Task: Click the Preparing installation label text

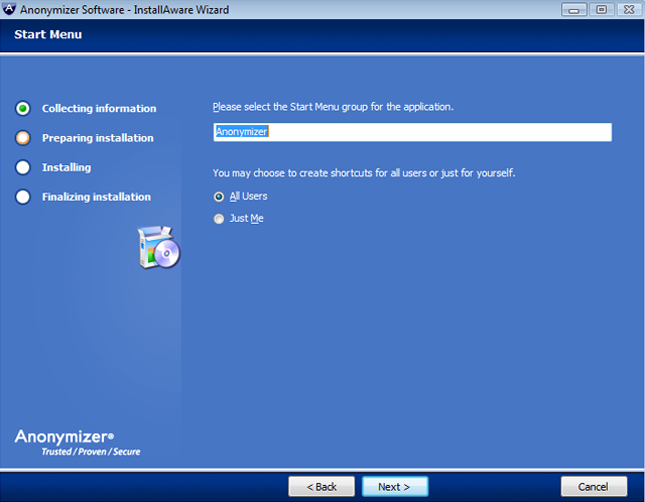Action: tap(97, 138)
